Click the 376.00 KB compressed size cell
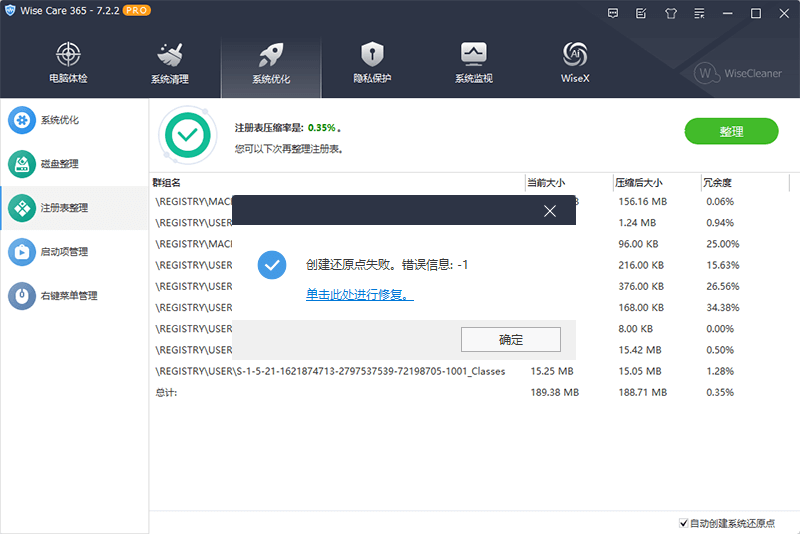 pyautogui.click(x=641, y=286)
